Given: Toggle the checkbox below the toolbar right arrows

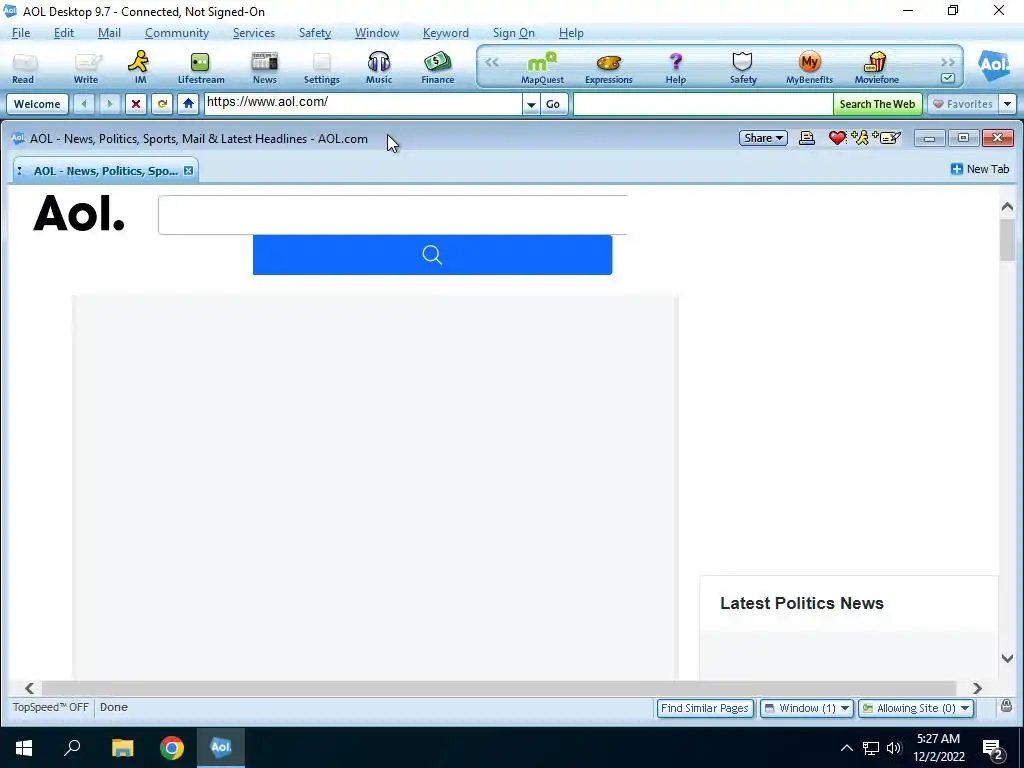Looking at the screenshot, I should point(948,78).
